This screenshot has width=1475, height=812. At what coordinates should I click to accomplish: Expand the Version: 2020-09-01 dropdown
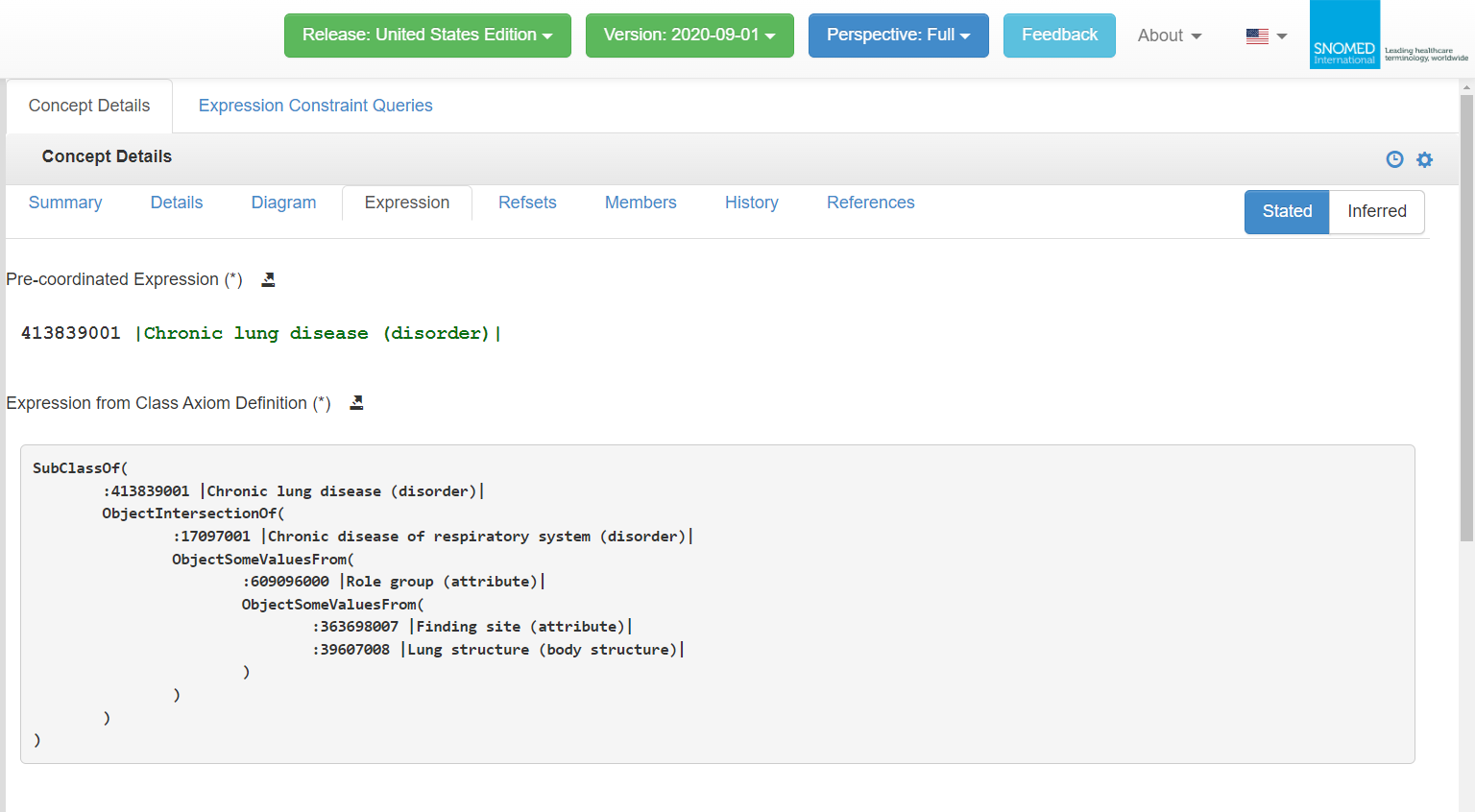click(x=689, y=36)
